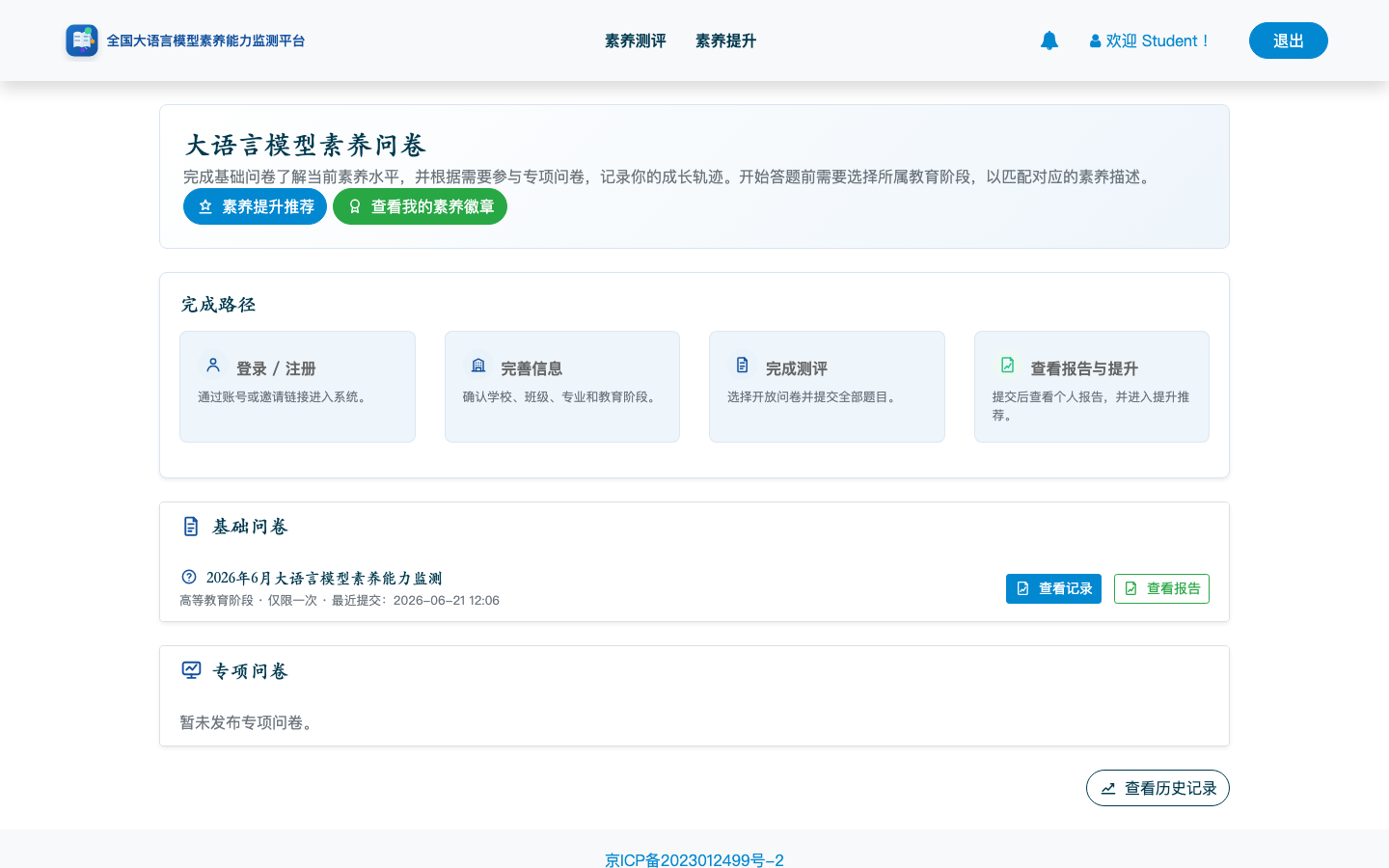Click description 选择开放问卷并提交全部题目。
The height and width of the screenshot is (868, 1389).
814,396
